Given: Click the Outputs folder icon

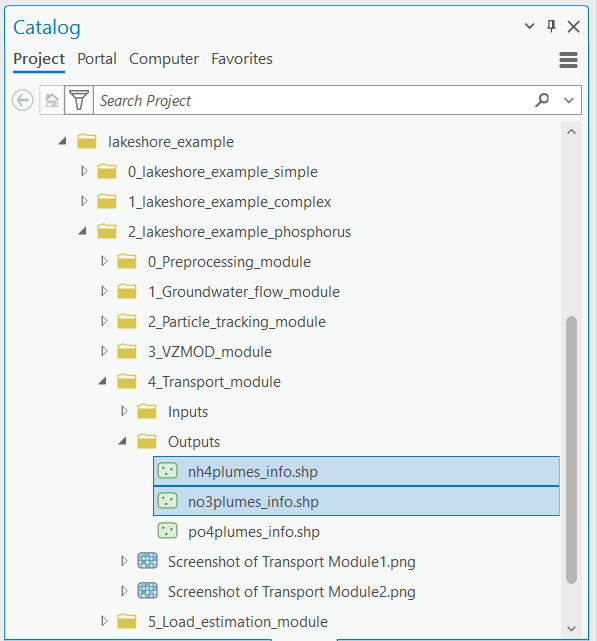Looking at the screenshot, I should point(147,442).
